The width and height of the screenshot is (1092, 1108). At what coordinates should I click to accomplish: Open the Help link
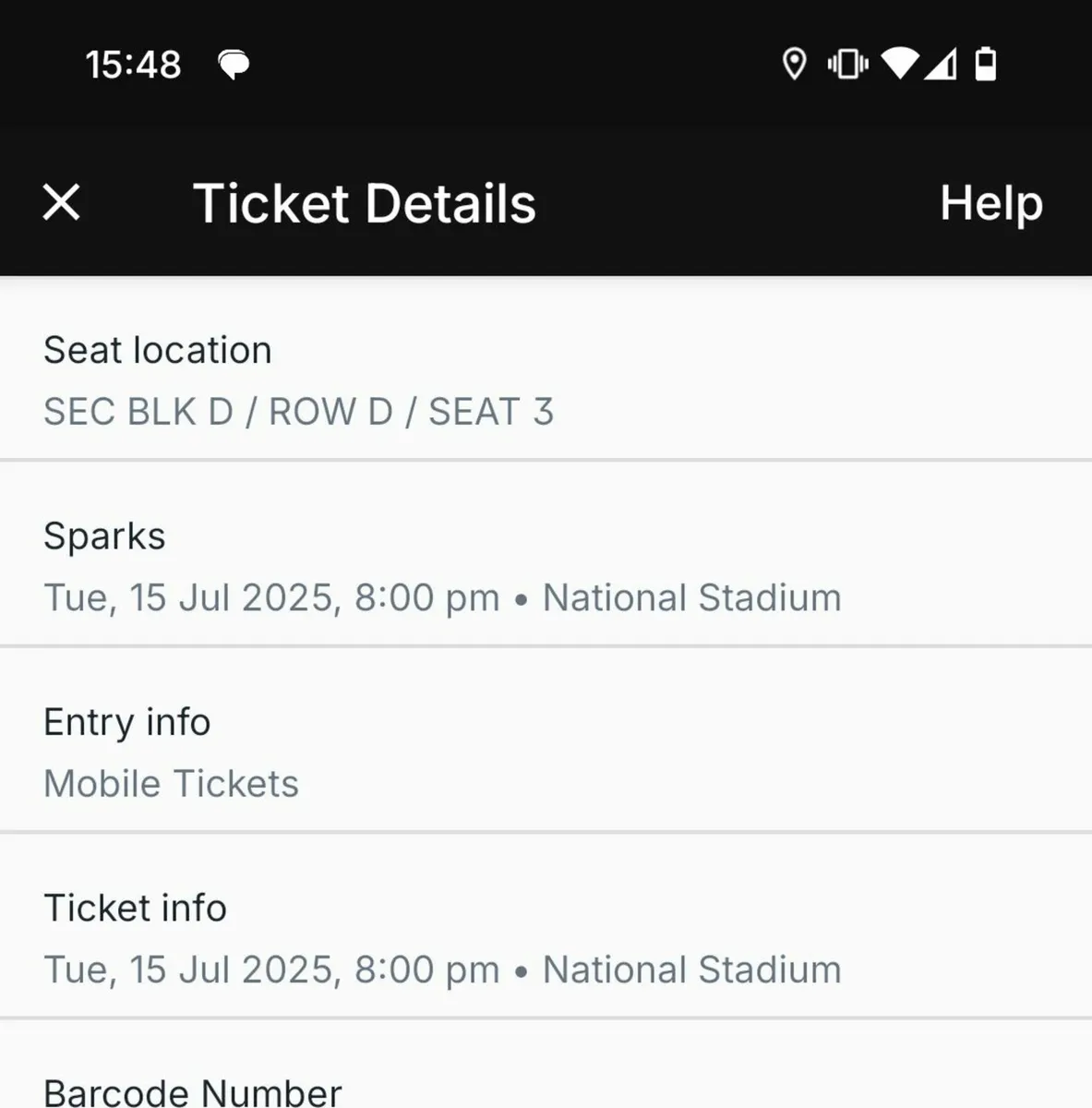pos(991,204)
